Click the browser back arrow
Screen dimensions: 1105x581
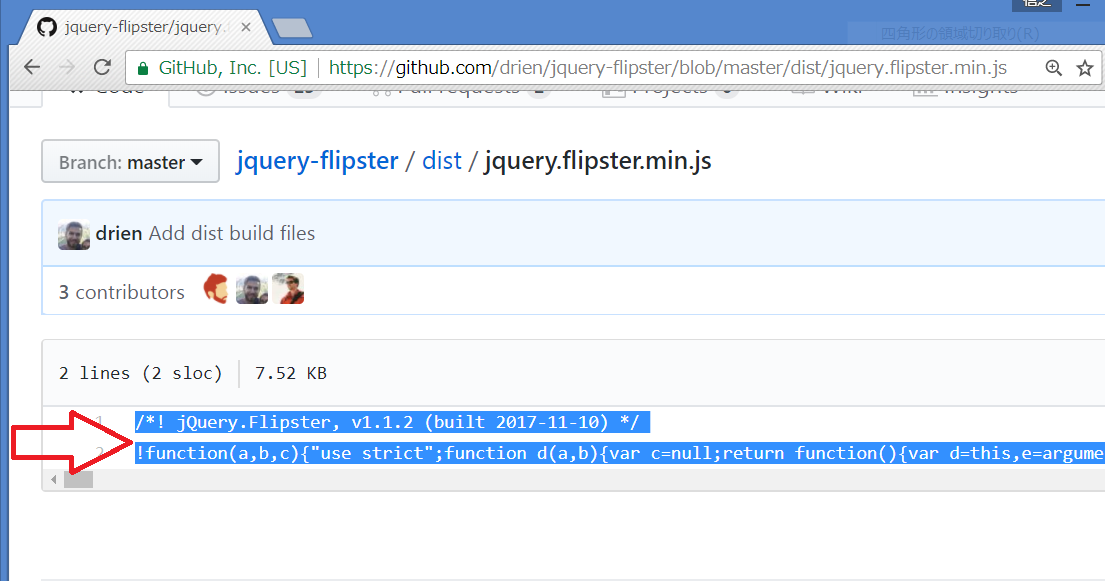[32, 67]
